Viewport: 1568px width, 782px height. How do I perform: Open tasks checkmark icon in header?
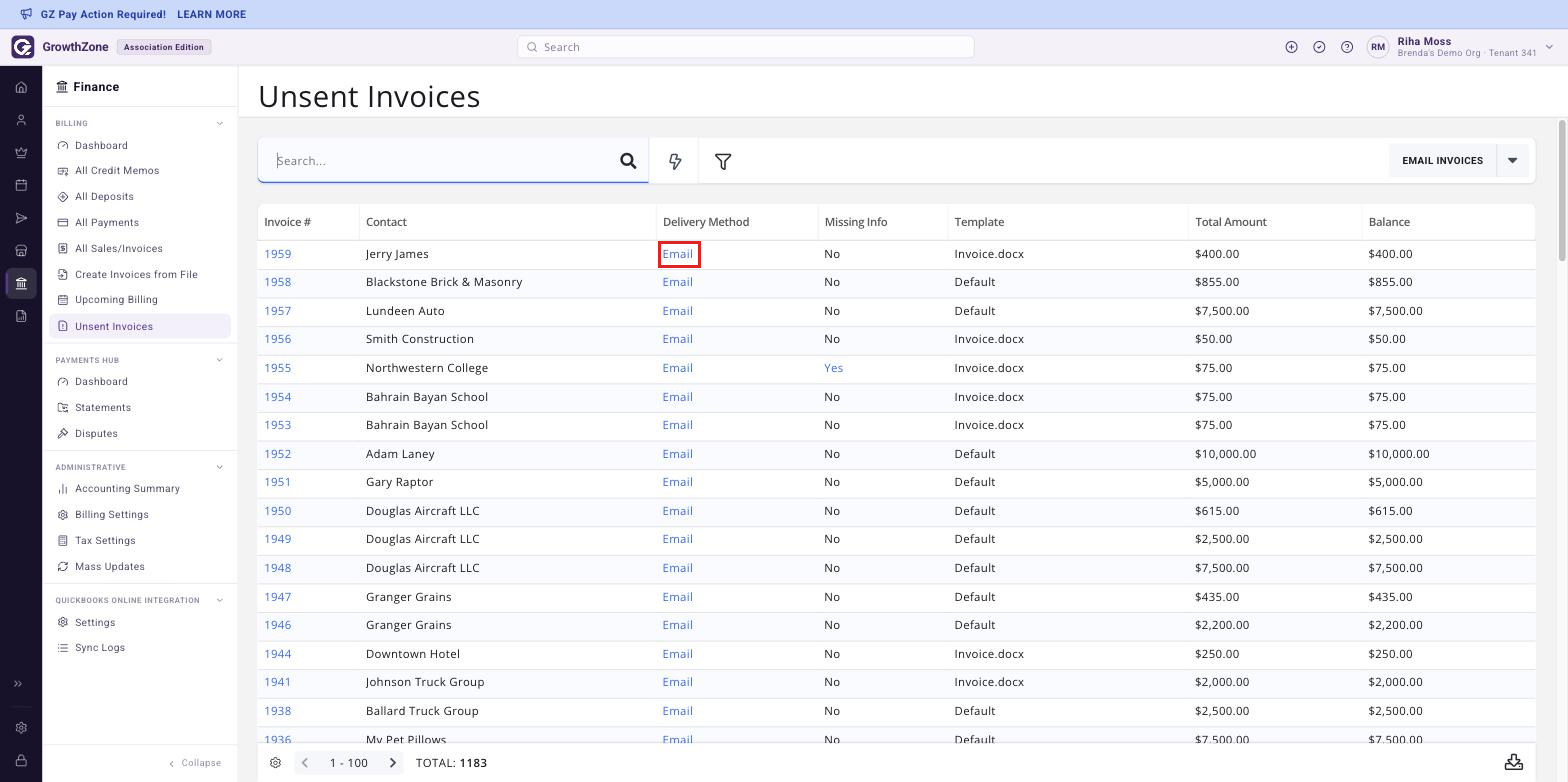(1319, 47)
